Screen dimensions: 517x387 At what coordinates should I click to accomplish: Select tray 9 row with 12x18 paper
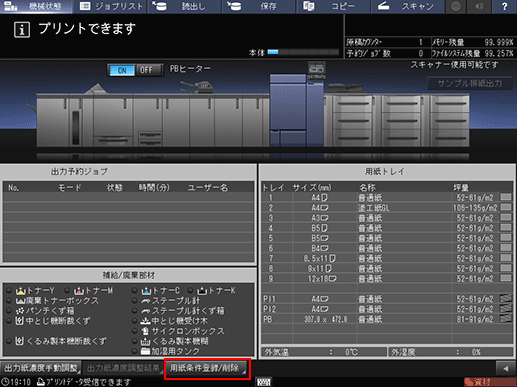(387, 279)
